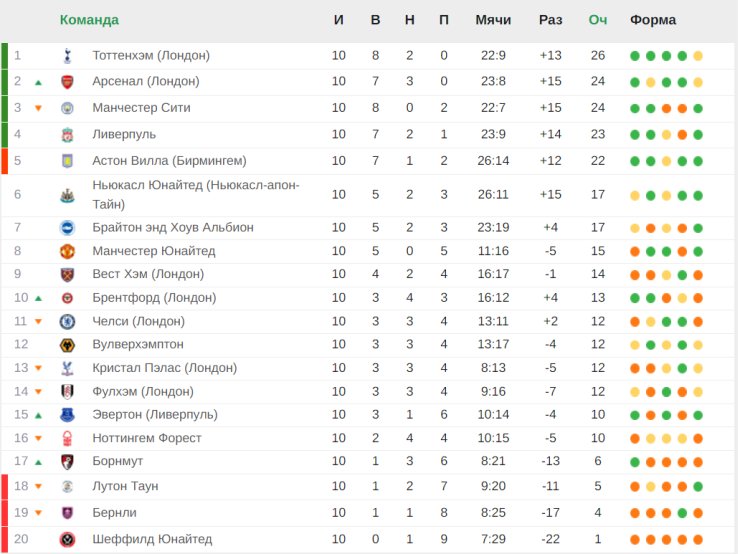The image size is (740, 554).
Task: Sort standings by Мячи column header
Action: coord(493,20)
